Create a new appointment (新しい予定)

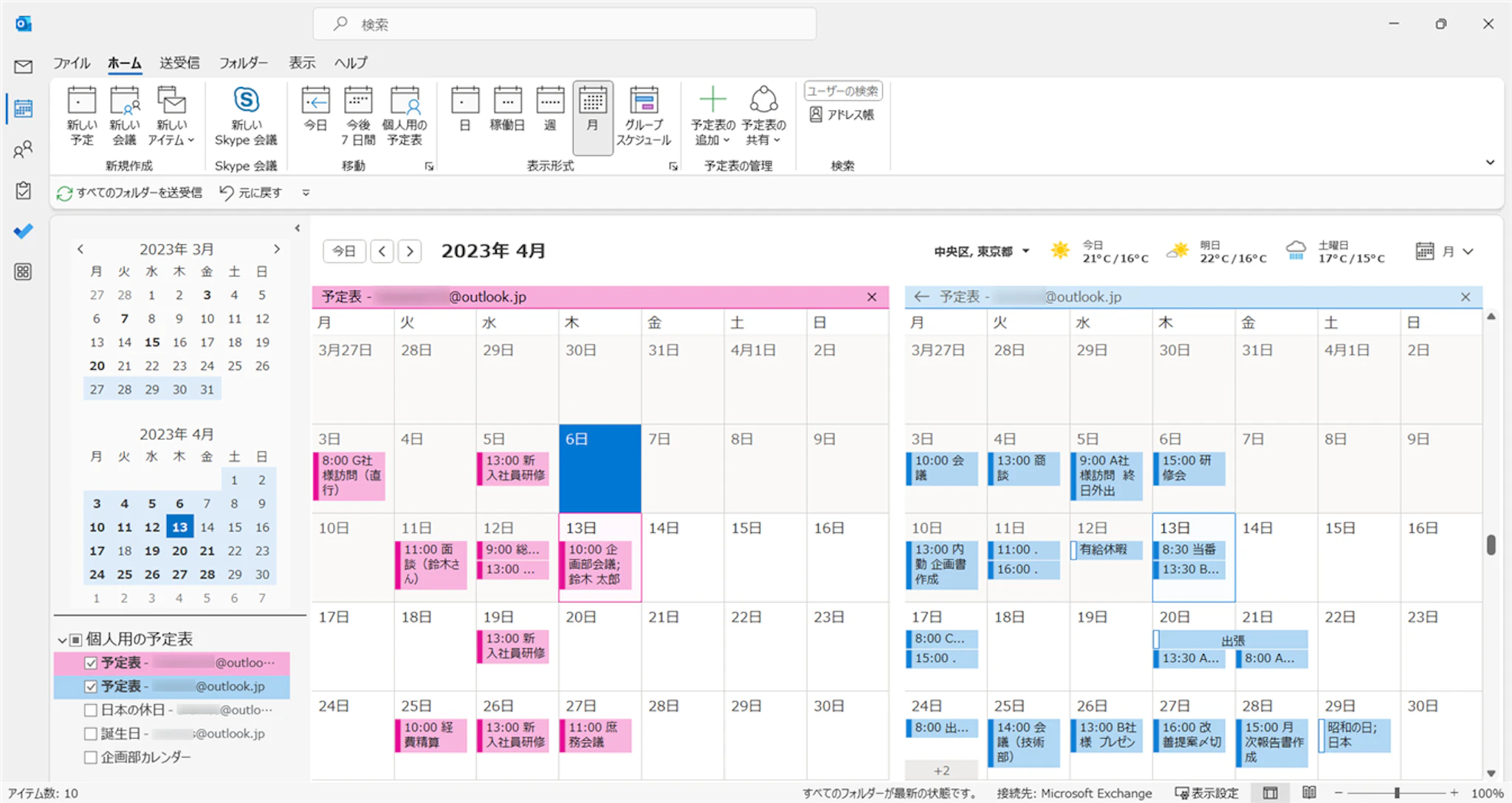(x=81, y=116)
